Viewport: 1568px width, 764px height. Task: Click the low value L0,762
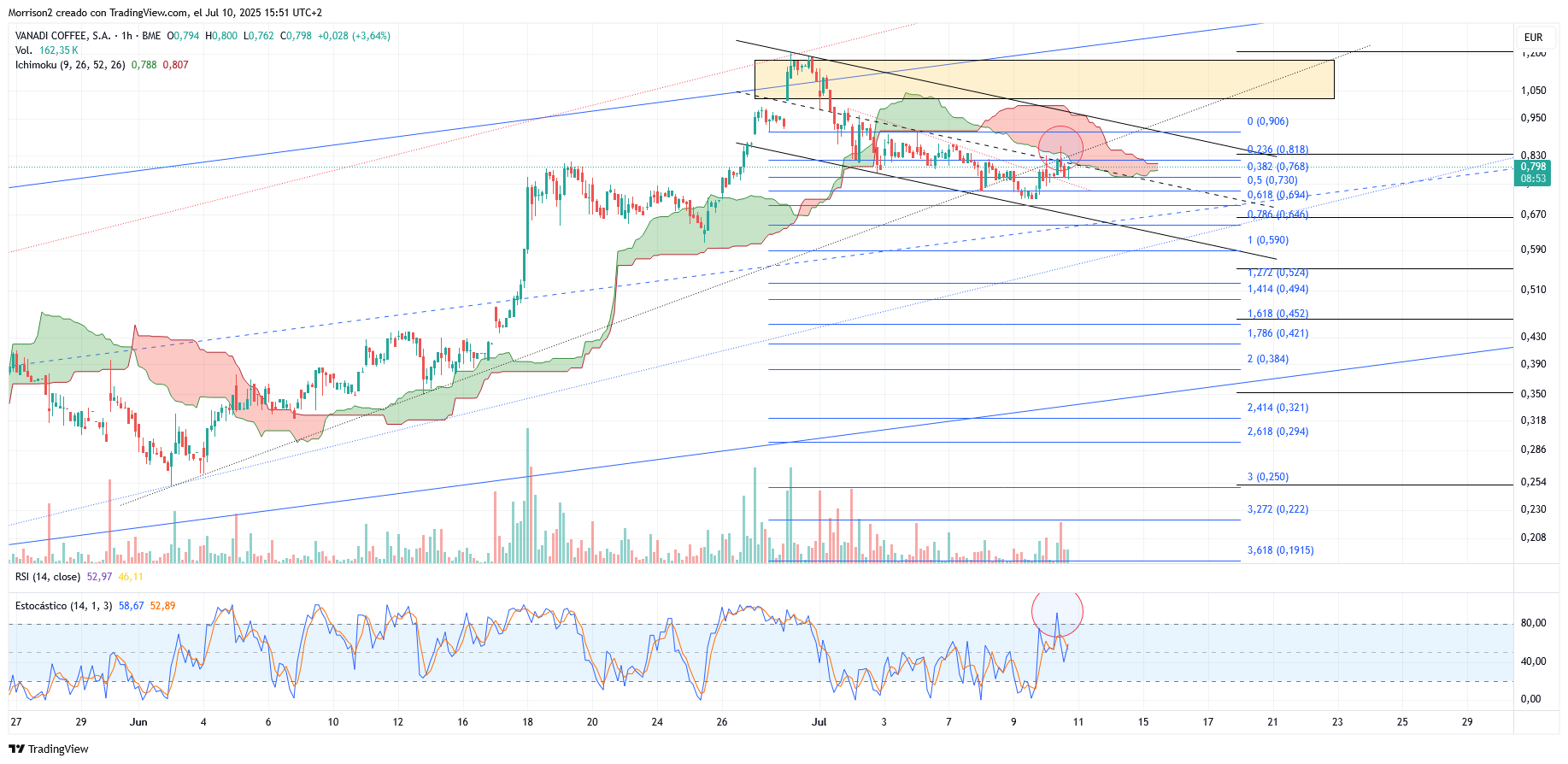(259, 36)
